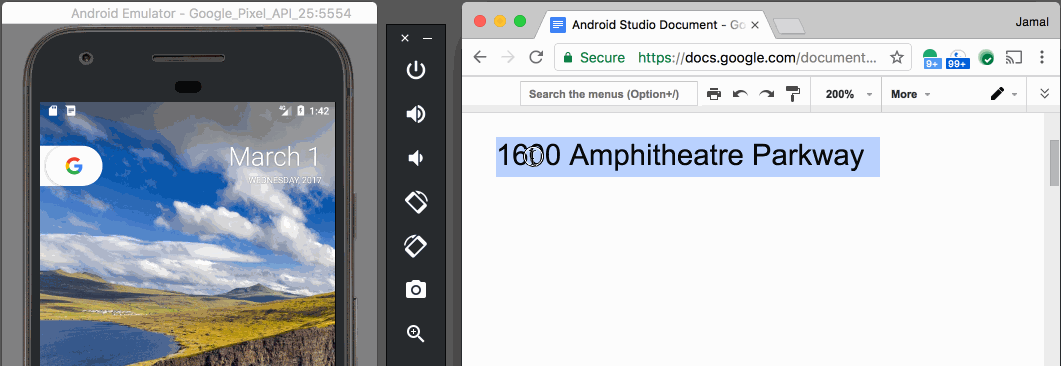Open the 200% zoom dropdown
The image size is (1061, 366).
pos(849,94)
